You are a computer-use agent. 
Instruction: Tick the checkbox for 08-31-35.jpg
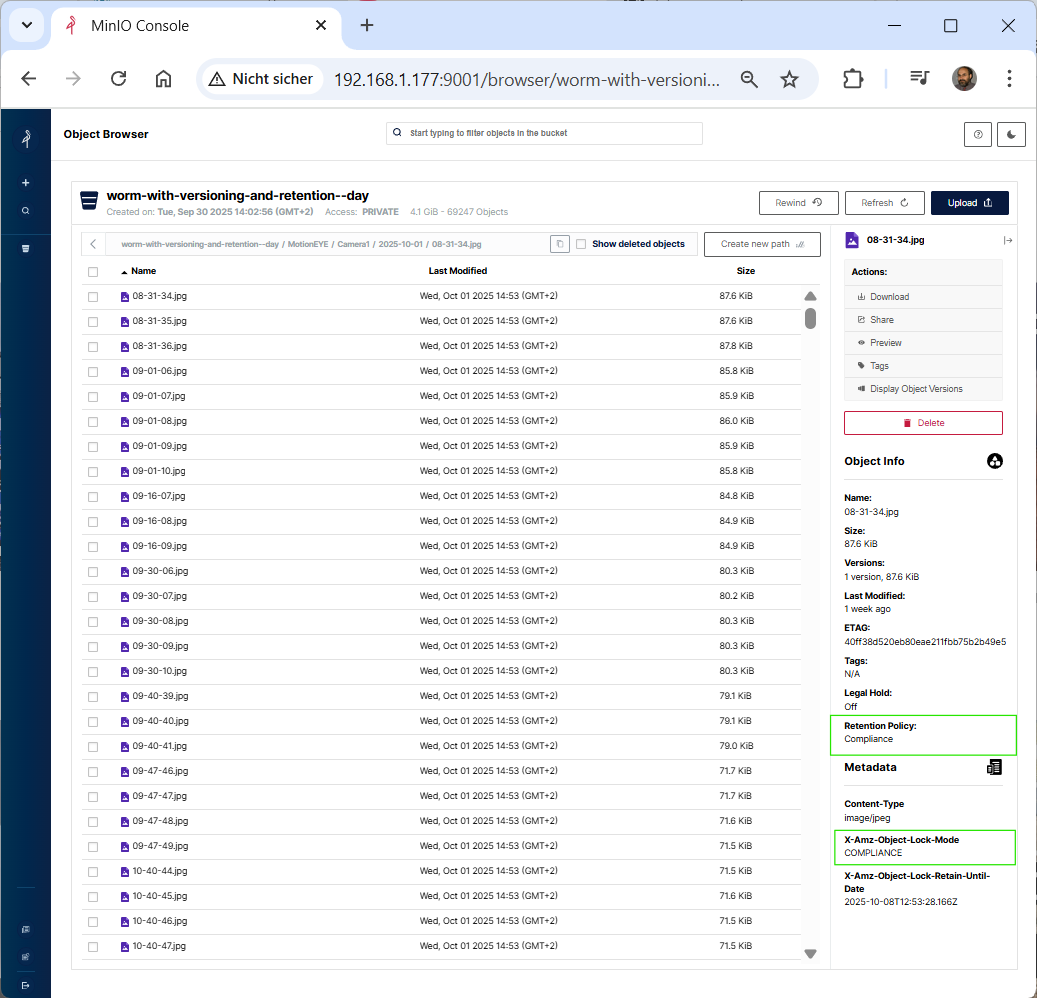[93, 321]
